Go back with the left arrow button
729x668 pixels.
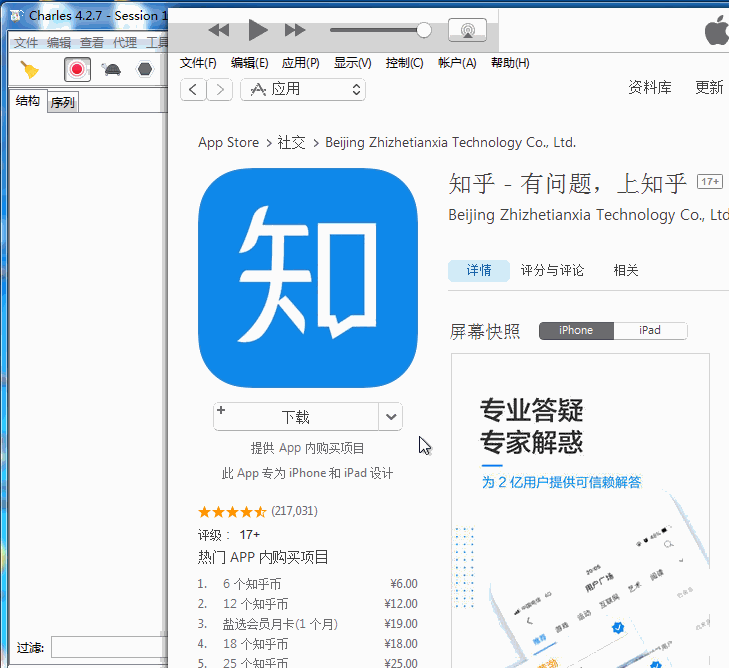tap(193, 89)
